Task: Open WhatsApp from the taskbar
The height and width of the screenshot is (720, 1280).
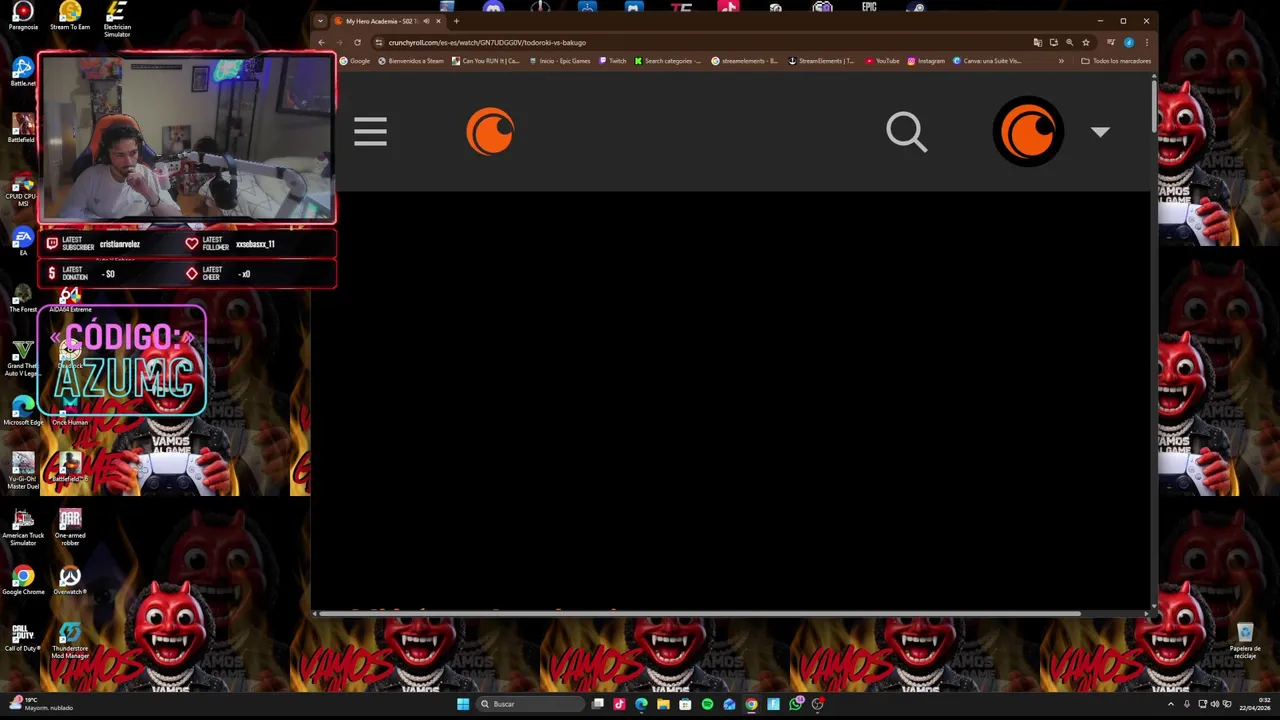Action: [795, 704]
